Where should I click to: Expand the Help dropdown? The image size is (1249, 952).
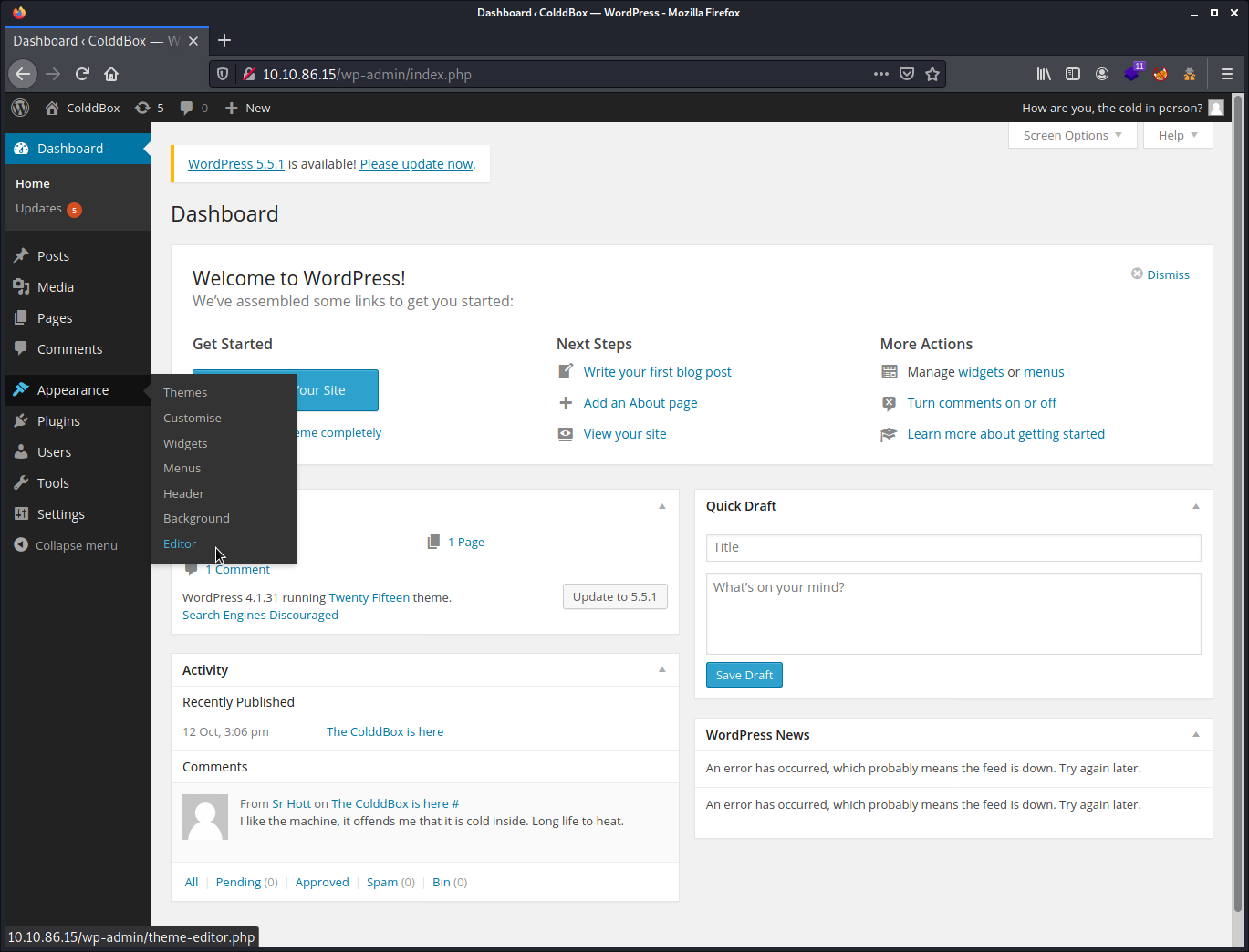(1178, 135)
